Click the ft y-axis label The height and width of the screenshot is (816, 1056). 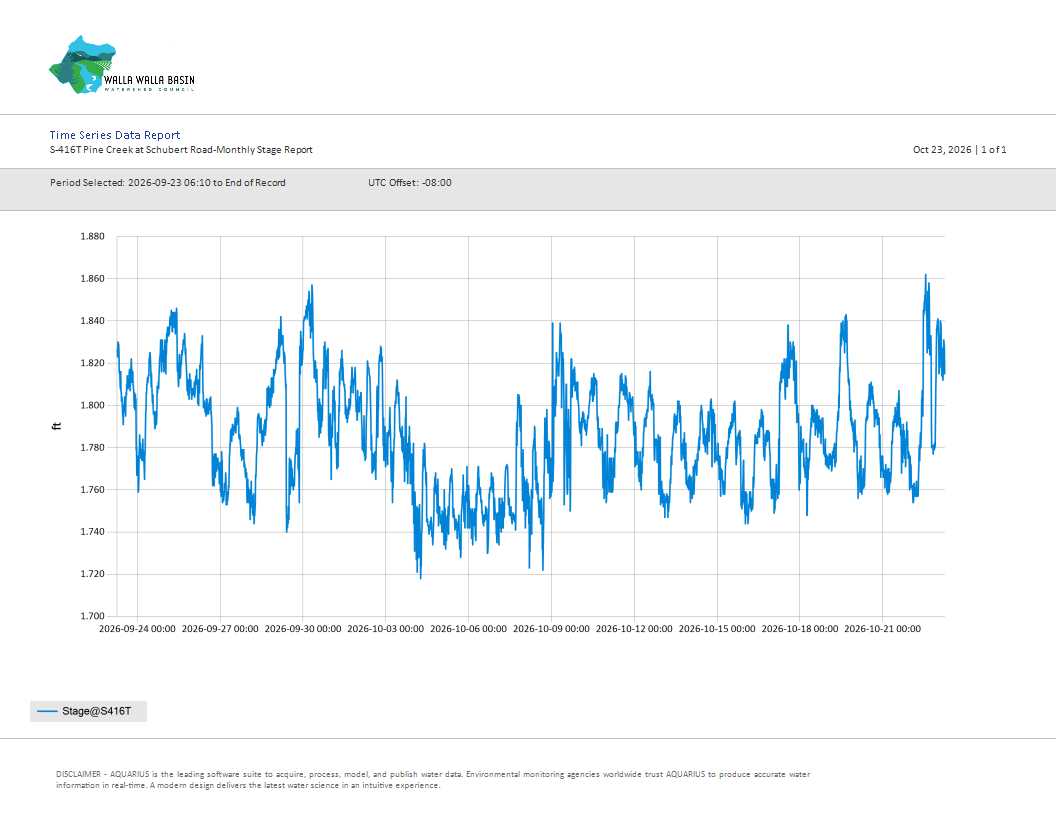[x=57, y=426]
